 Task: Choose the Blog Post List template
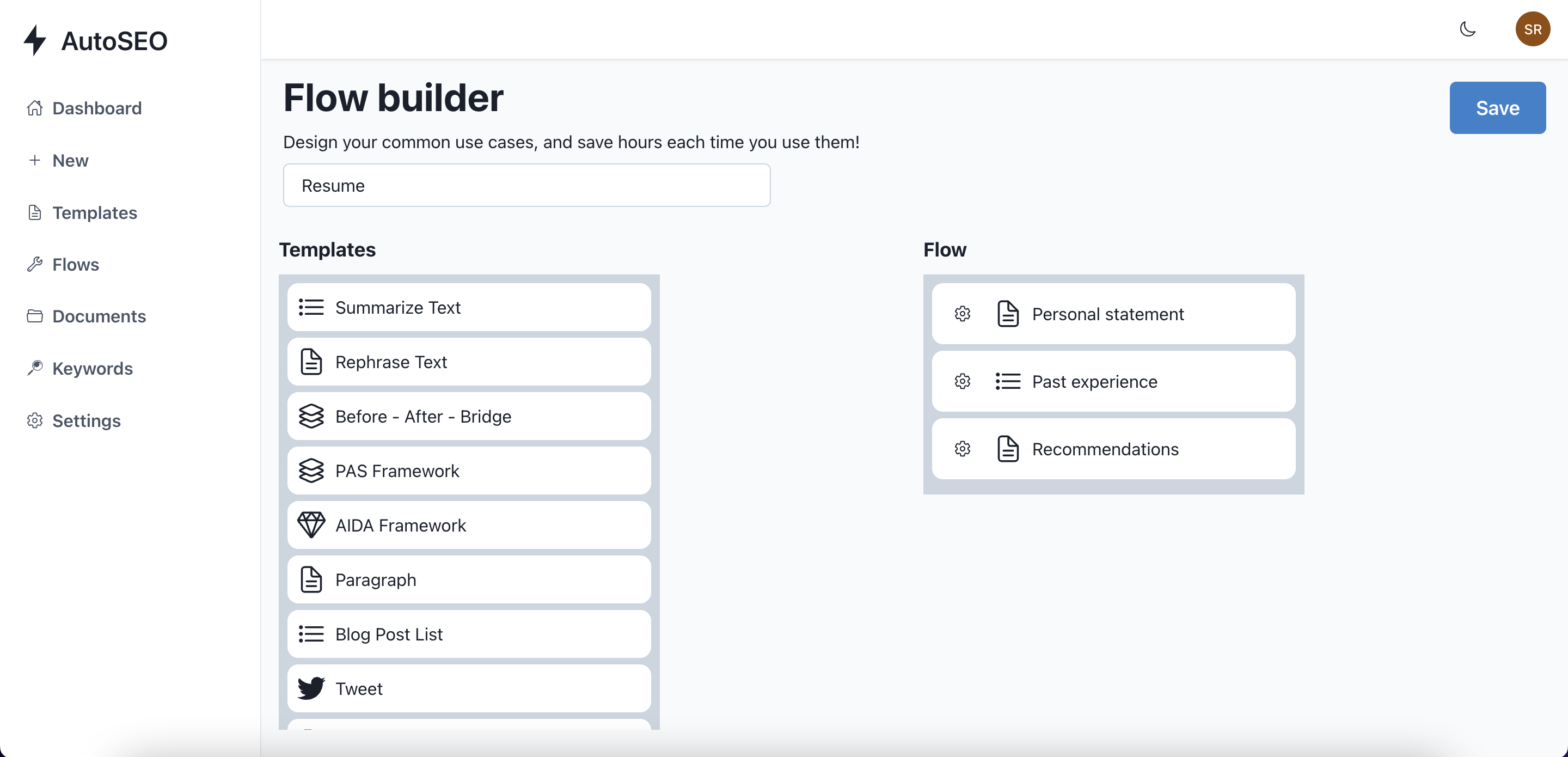point(469,634)
